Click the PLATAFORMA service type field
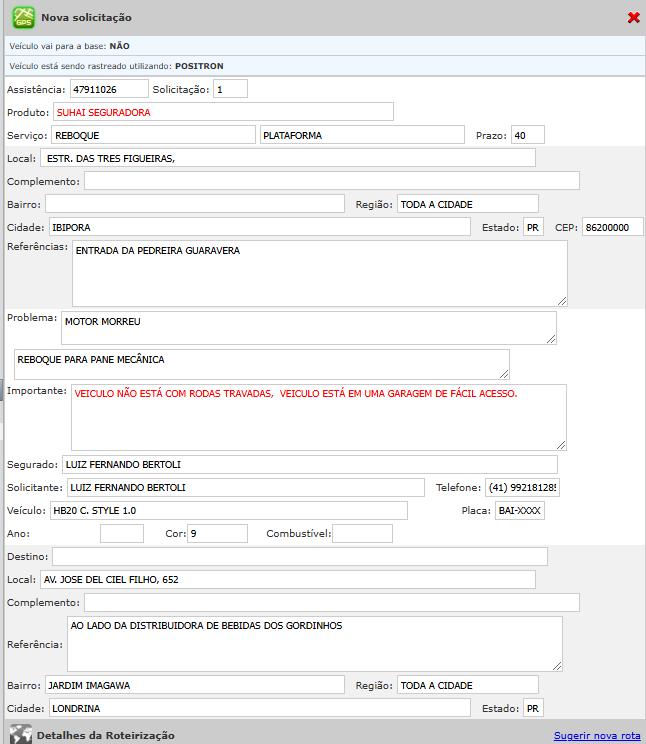This screenshot has width=646, height=744. (x=362, y=135)
